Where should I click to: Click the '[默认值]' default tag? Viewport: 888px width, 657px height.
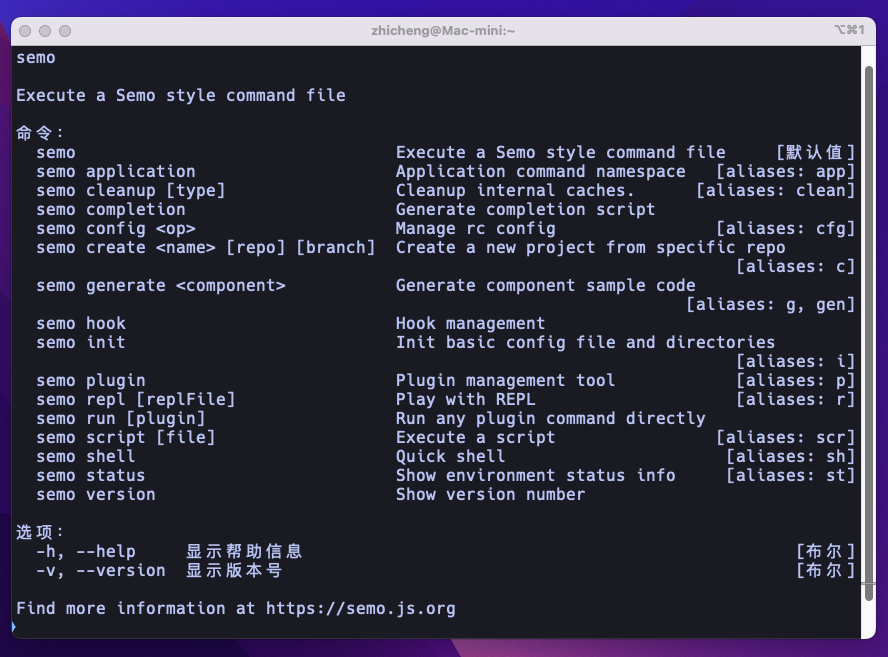point(816,152)
